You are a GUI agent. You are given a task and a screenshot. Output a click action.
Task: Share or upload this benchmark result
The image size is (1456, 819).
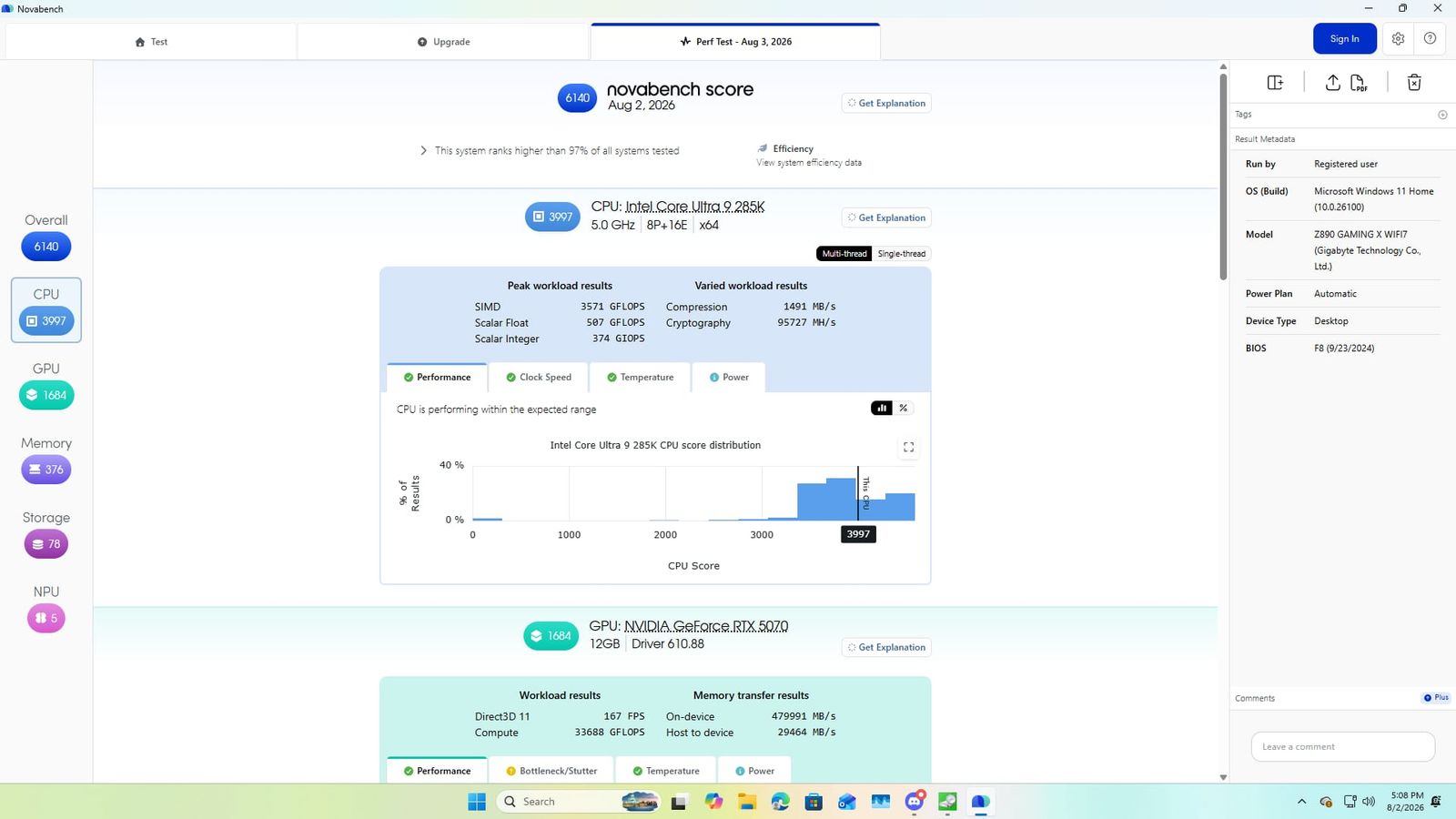(1332, 83)
